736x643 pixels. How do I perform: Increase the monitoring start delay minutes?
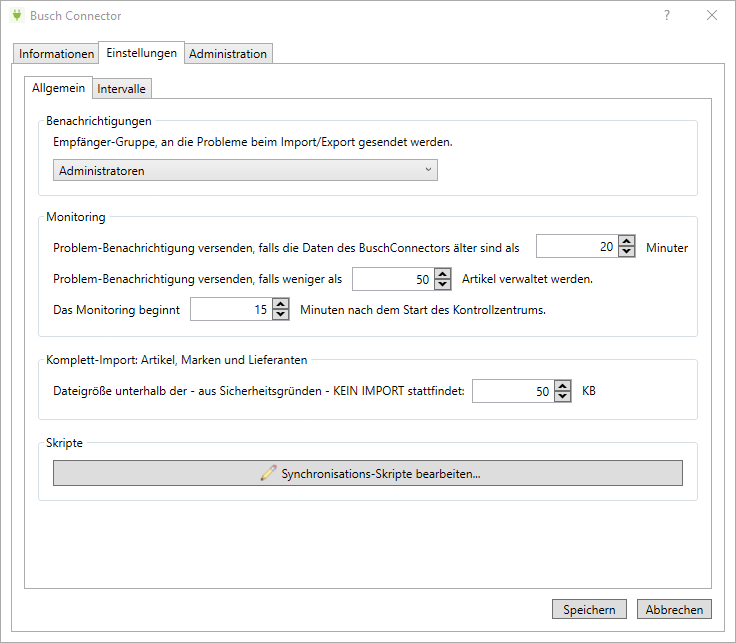(x=281, y=304)
